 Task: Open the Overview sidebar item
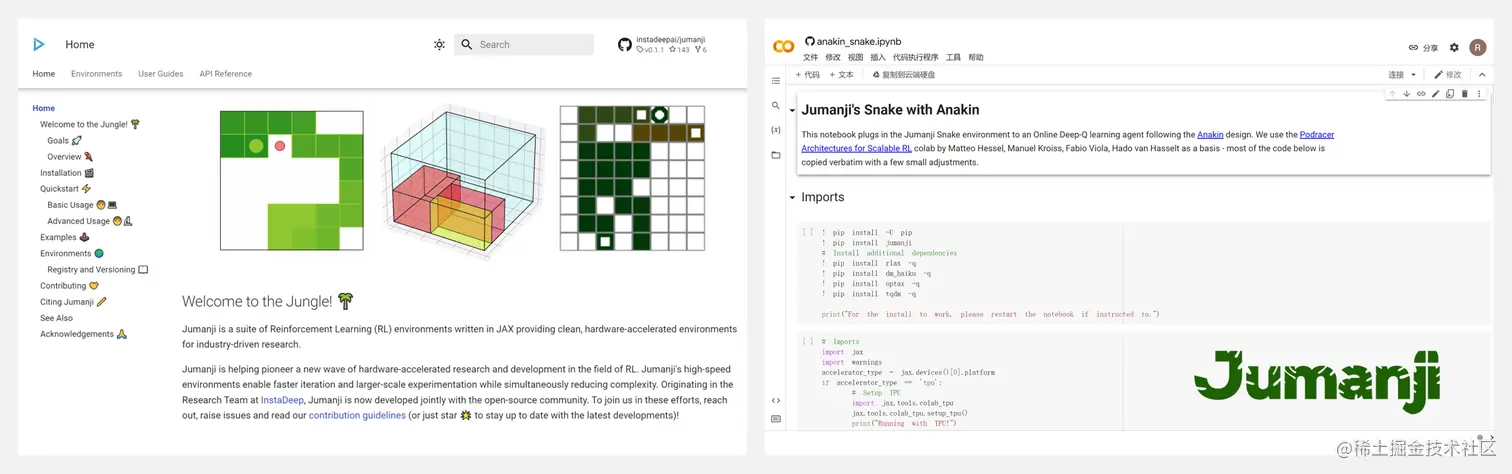pyautogui.click(x=70, y=157)
